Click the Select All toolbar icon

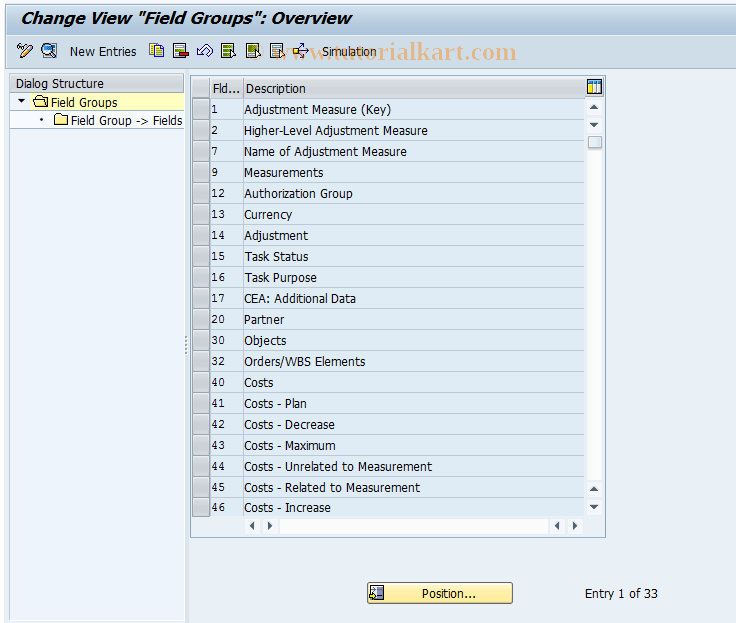pos(229,50)
